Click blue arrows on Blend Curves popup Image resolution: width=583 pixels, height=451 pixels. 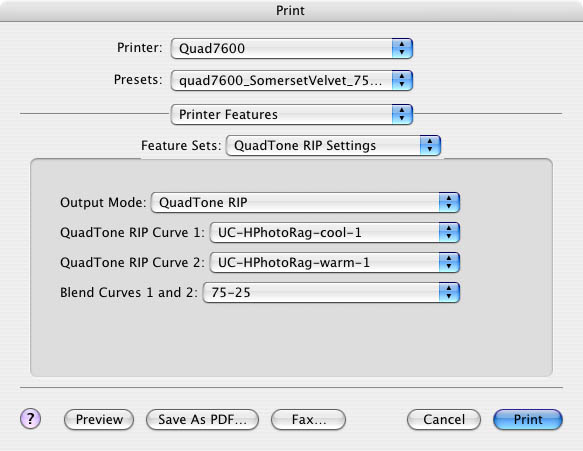coord(449,293)
